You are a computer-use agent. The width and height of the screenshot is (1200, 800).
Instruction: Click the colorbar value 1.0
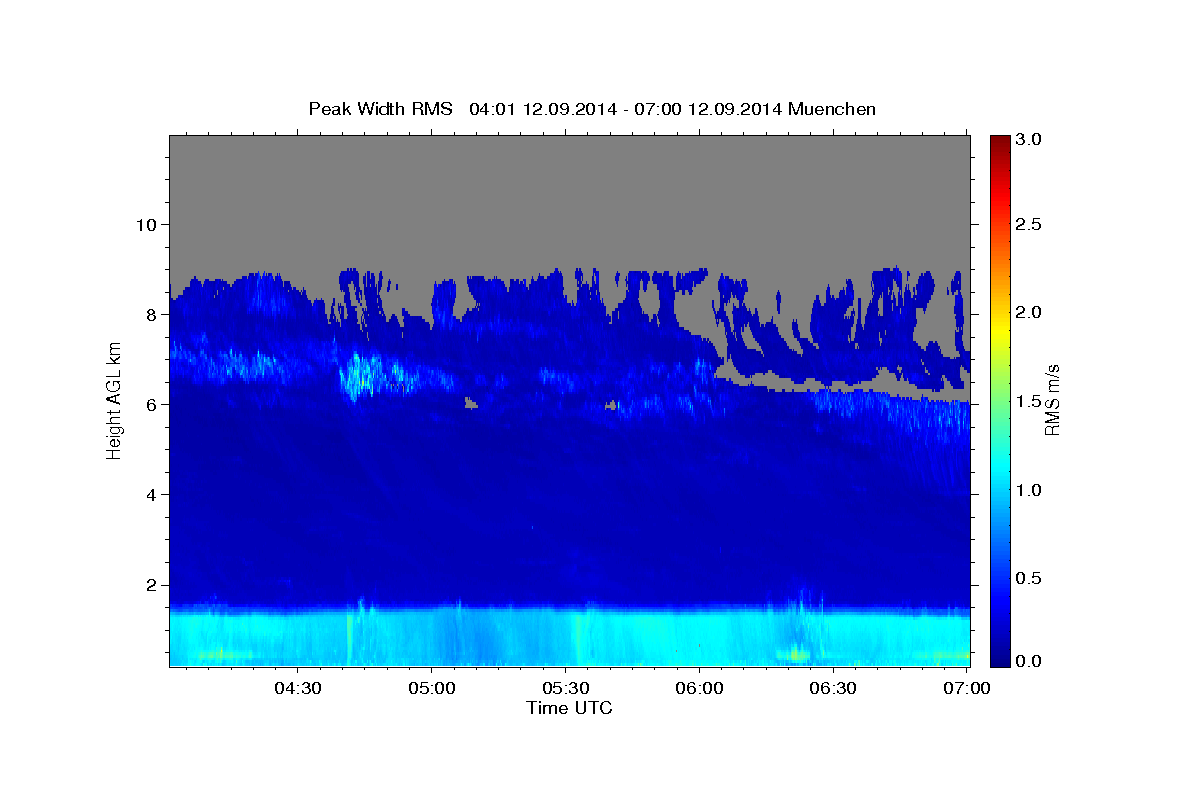(x=1030, y=490)
